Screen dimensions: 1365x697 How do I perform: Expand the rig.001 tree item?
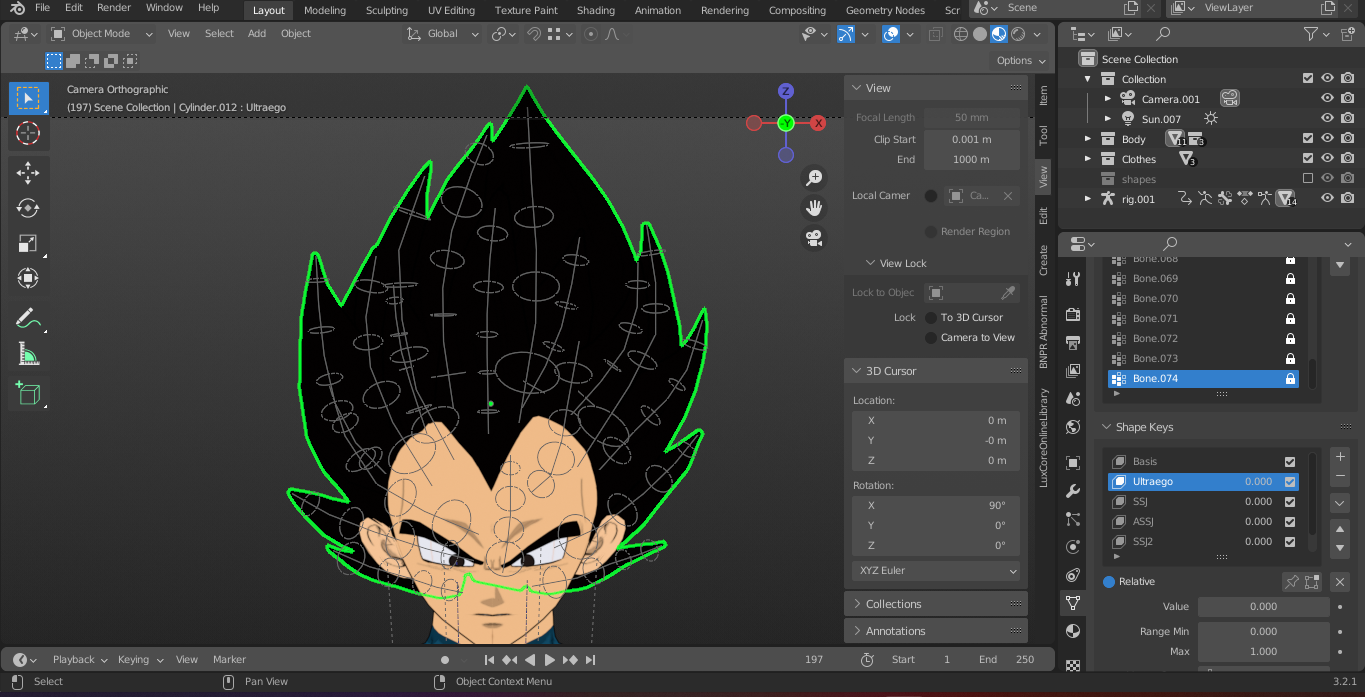click(x=1088, y=199)
